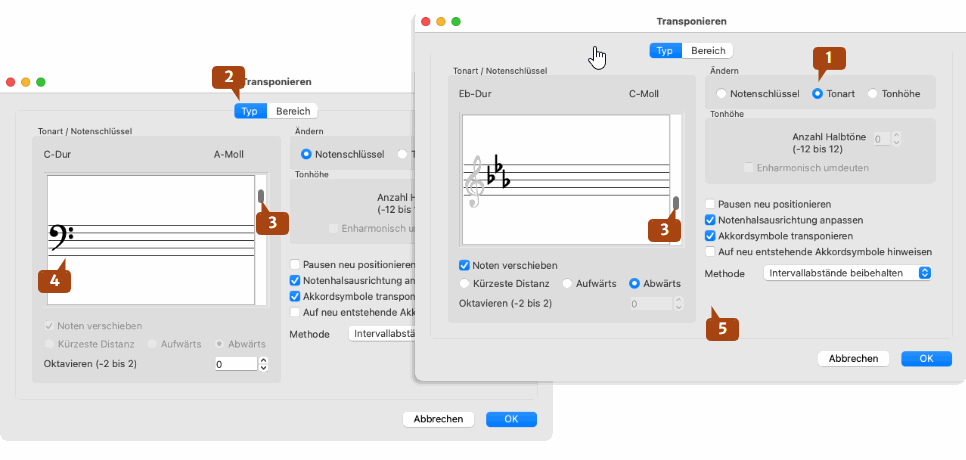
Task: Click the three-flat key signature in the preview
Action: (x=498, y=171)
